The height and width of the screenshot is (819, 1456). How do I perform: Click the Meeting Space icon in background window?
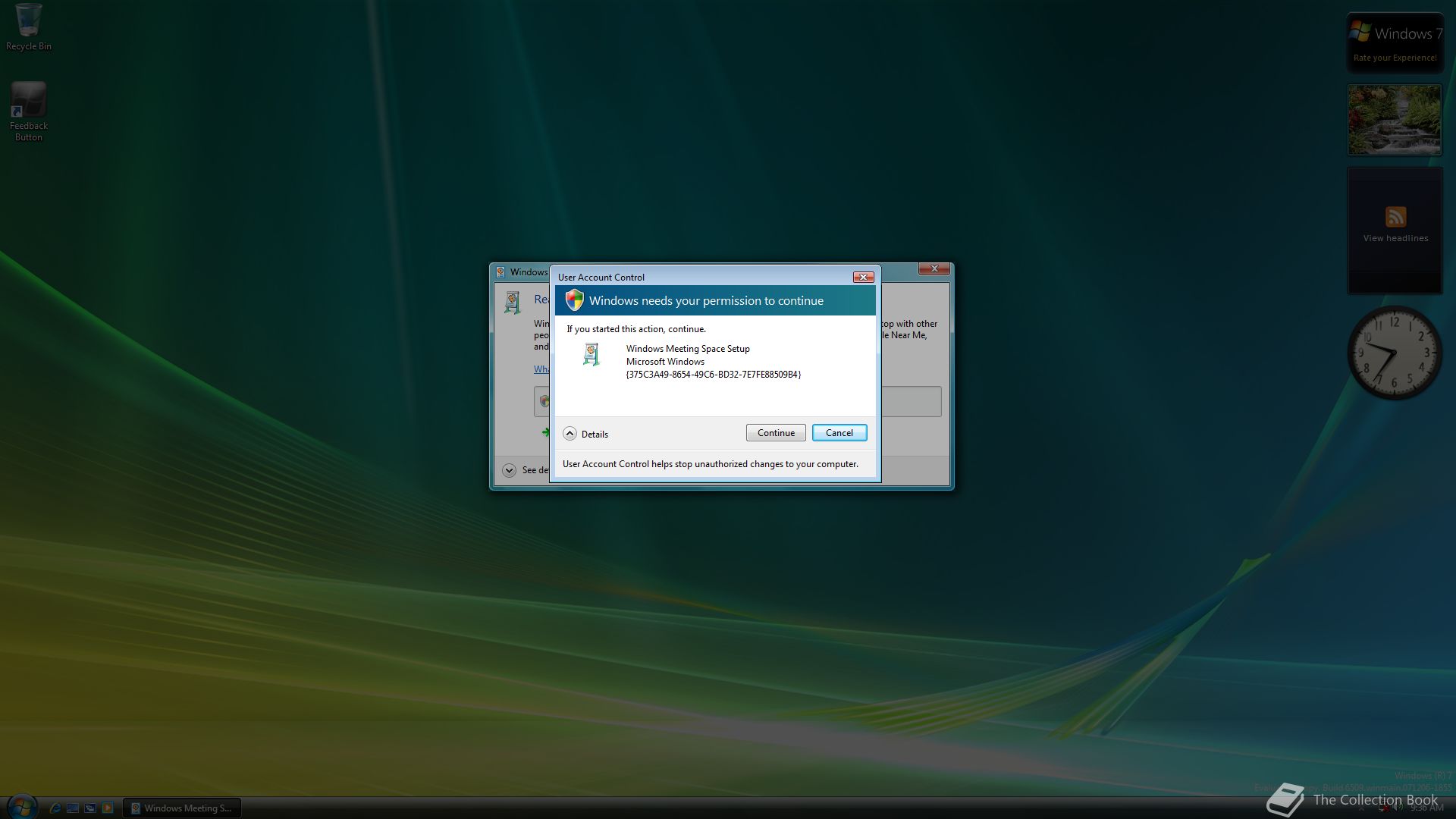(513, 303)
